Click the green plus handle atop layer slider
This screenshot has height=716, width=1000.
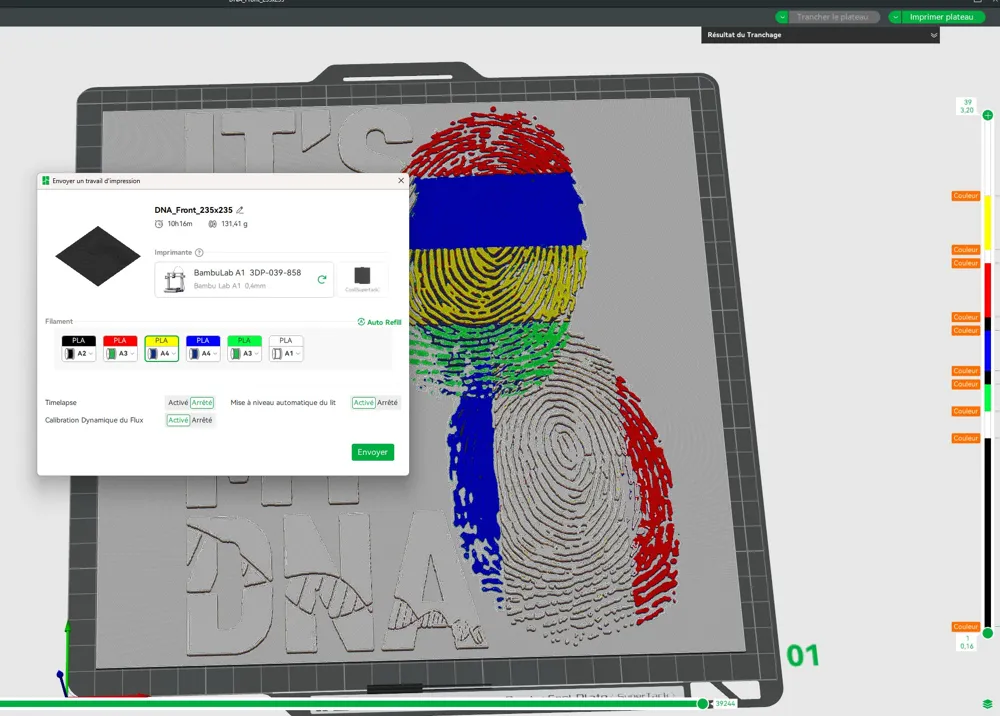coord(988,115)
